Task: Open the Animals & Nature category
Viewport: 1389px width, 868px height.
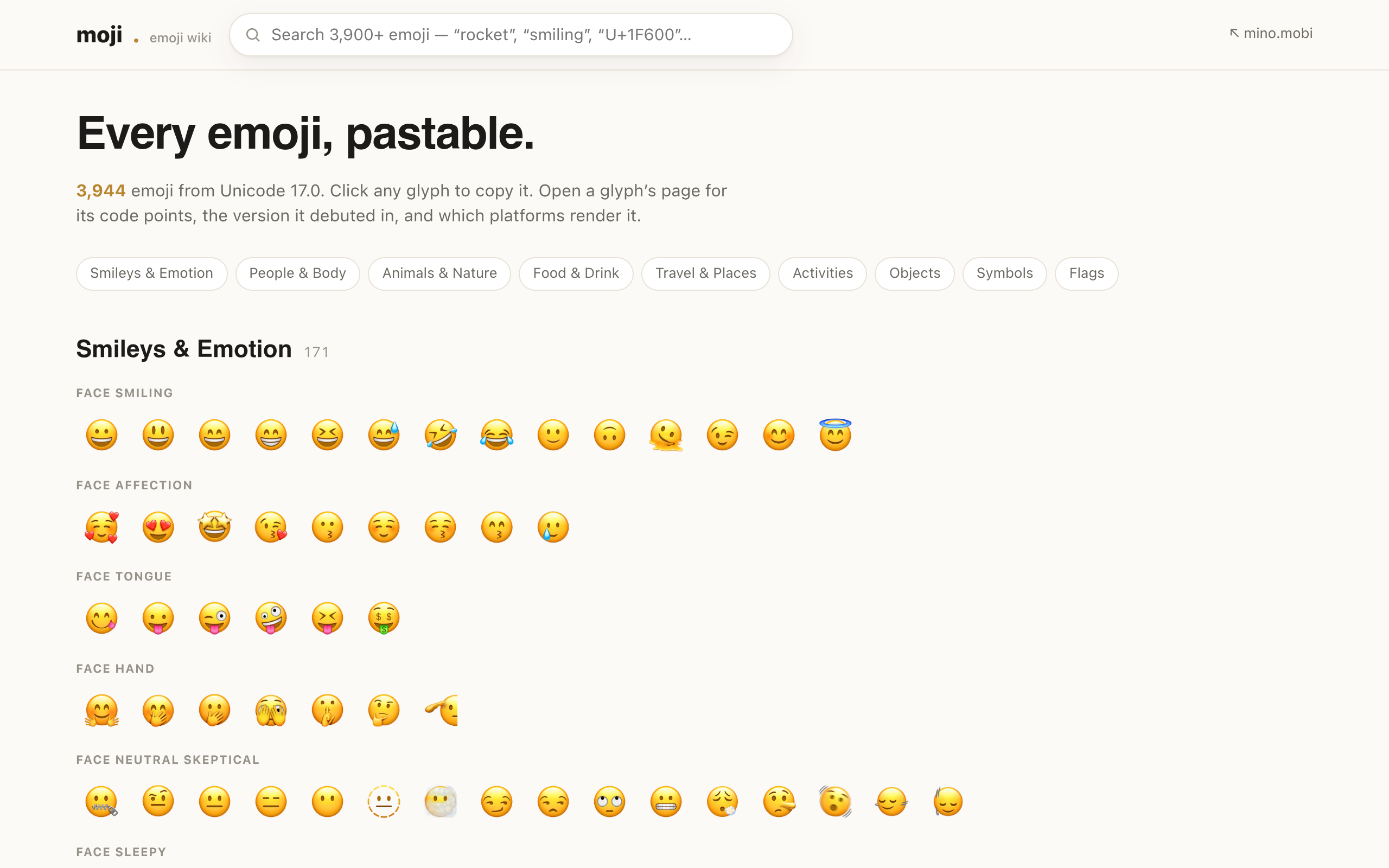Action: point(439,273)
